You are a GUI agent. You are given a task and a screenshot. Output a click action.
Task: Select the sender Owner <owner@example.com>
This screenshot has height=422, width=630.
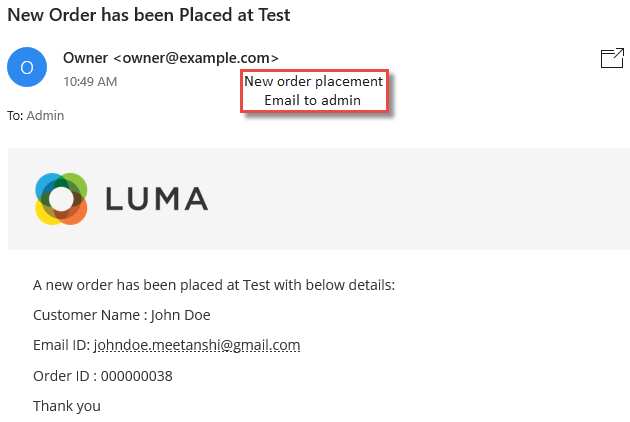pyautogui.click(x=171, y=58)
